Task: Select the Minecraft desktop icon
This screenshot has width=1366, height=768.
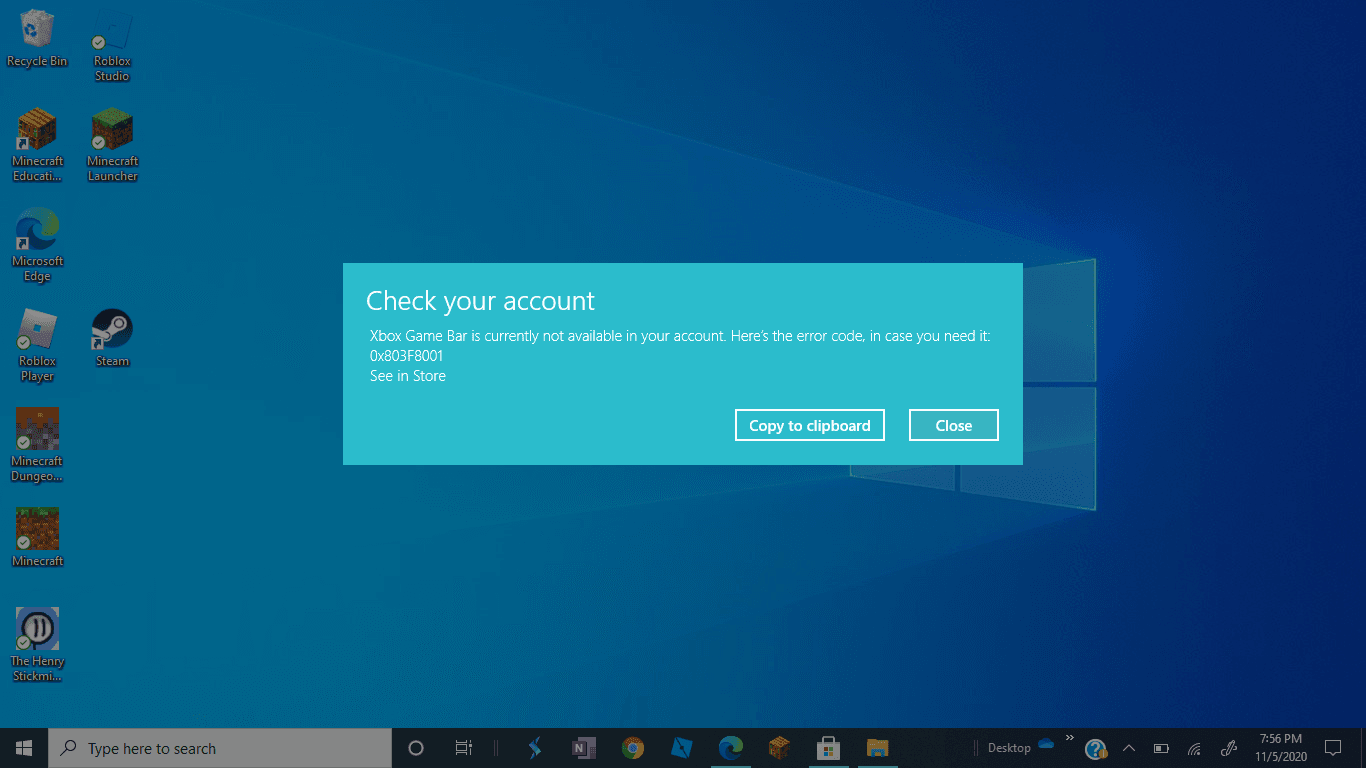Action: click(37, 538)
